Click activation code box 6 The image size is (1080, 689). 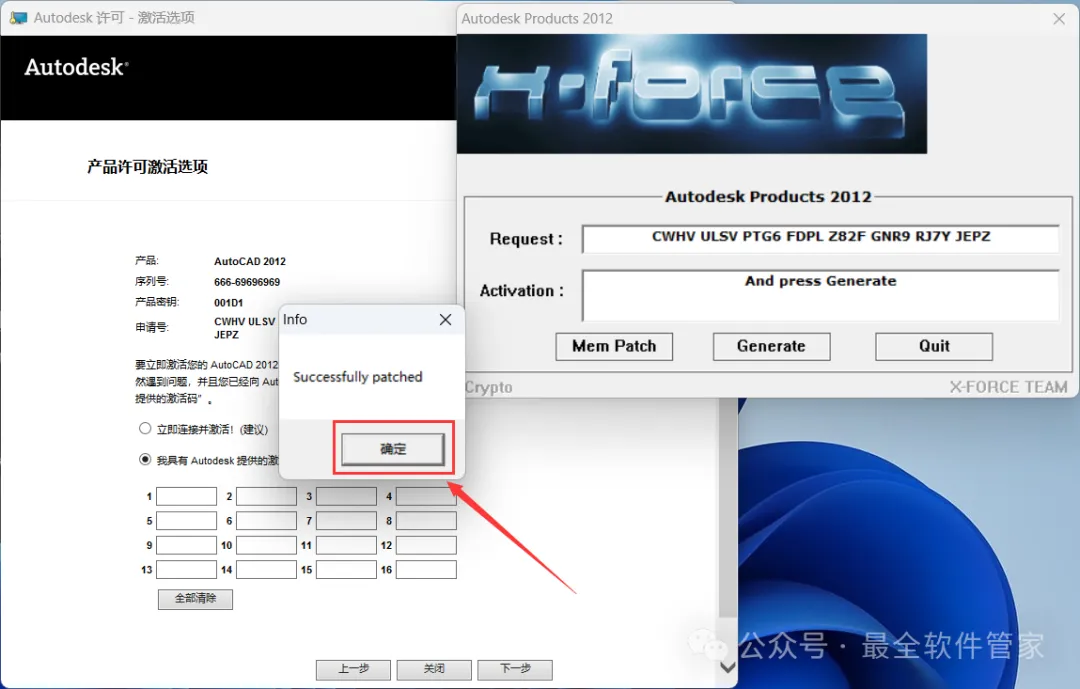tap(266, 520)
